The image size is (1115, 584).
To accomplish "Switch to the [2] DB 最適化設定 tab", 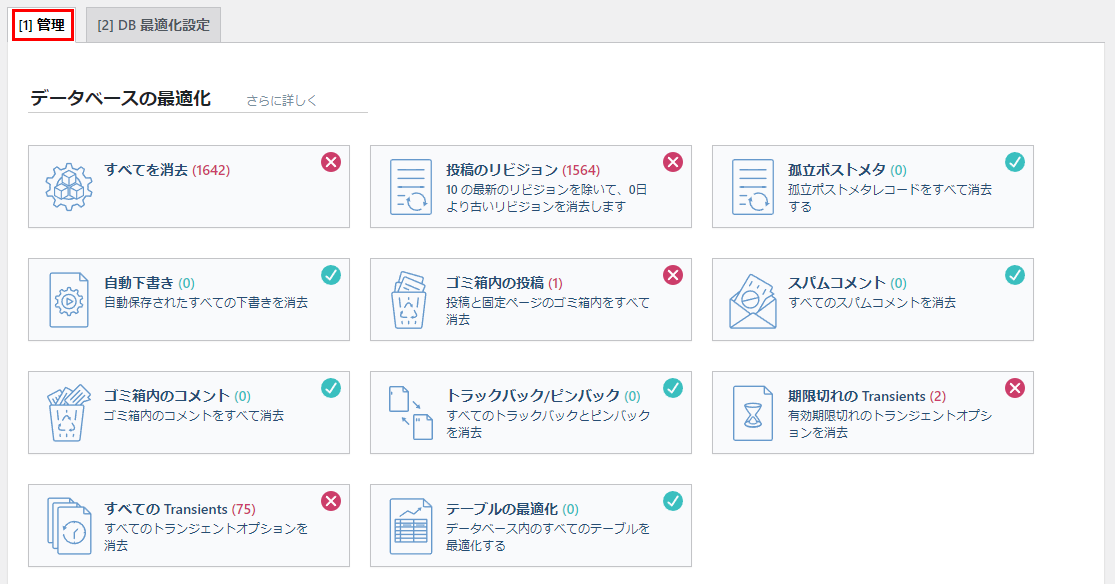I will coord(154,25).
